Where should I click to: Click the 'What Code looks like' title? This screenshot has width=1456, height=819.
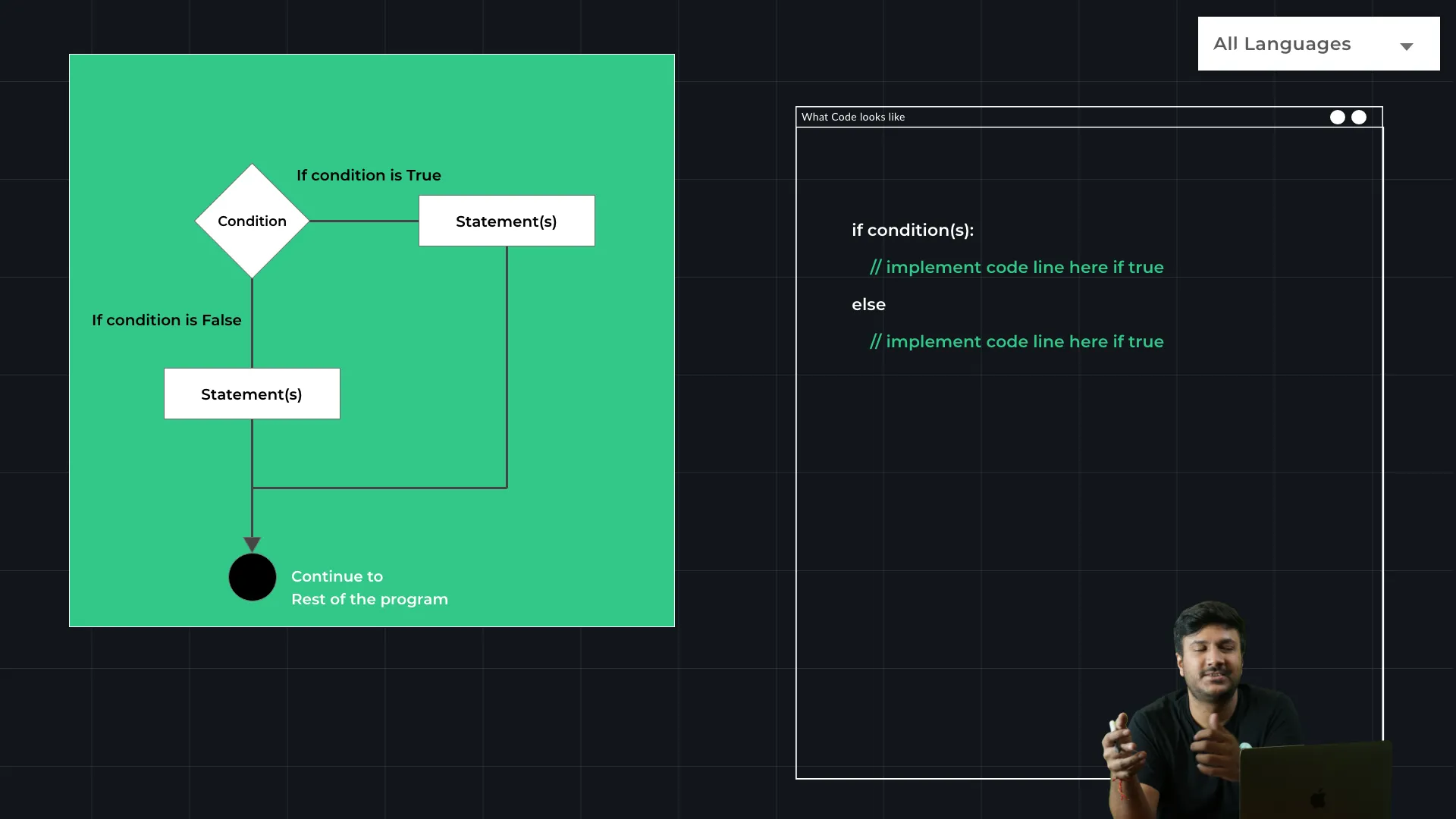(x=853, y=117)
